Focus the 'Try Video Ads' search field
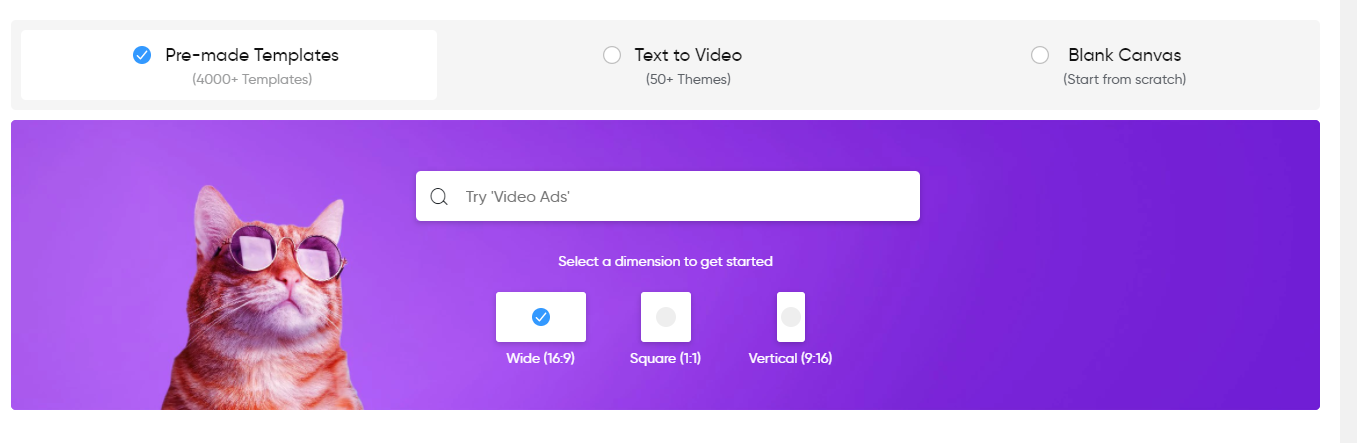Screen dimensions: 1357x443 (x=668, y=196)
